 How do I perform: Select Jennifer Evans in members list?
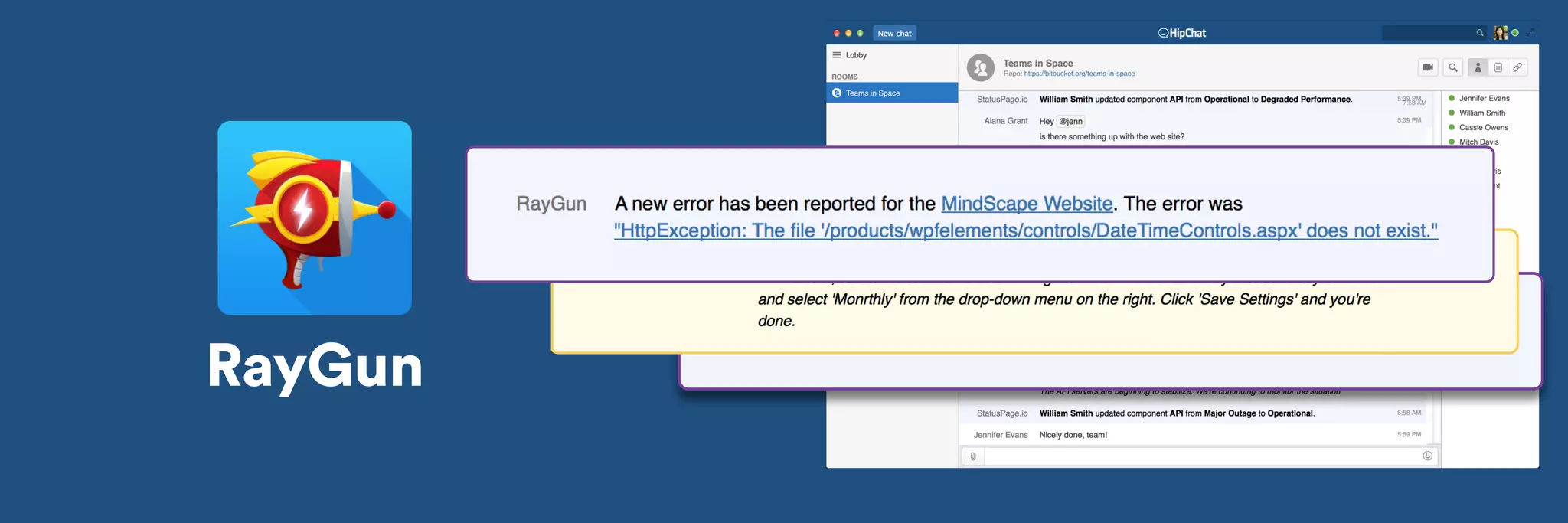1484,98
